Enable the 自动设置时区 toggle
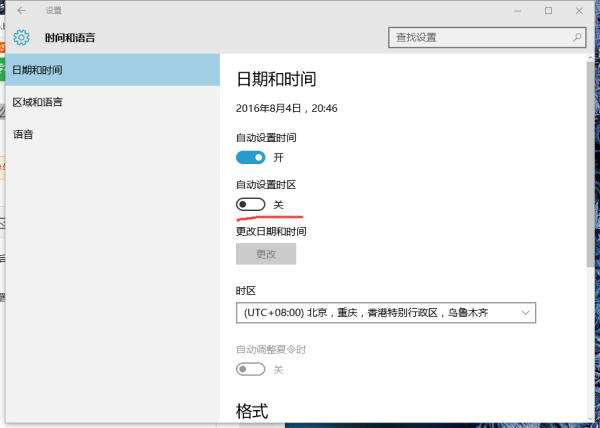Image resolution: width=600 pixels, height=428 pixels. click(x=251, y=204)
